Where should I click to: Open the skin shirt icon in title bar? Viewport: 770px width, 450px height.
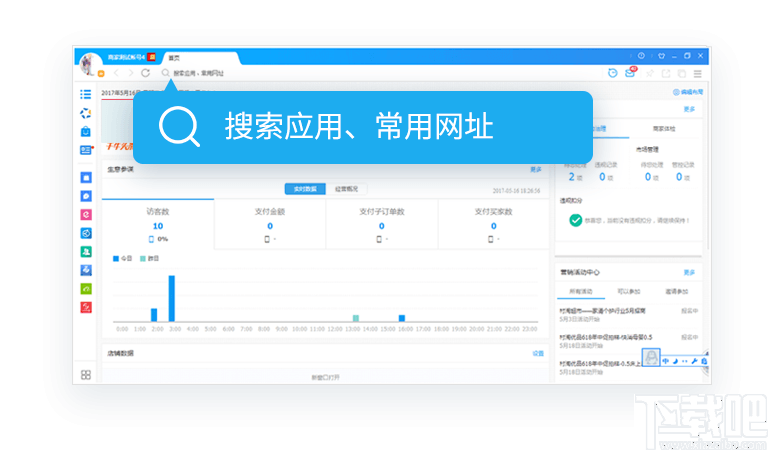[x=661, y=56]
